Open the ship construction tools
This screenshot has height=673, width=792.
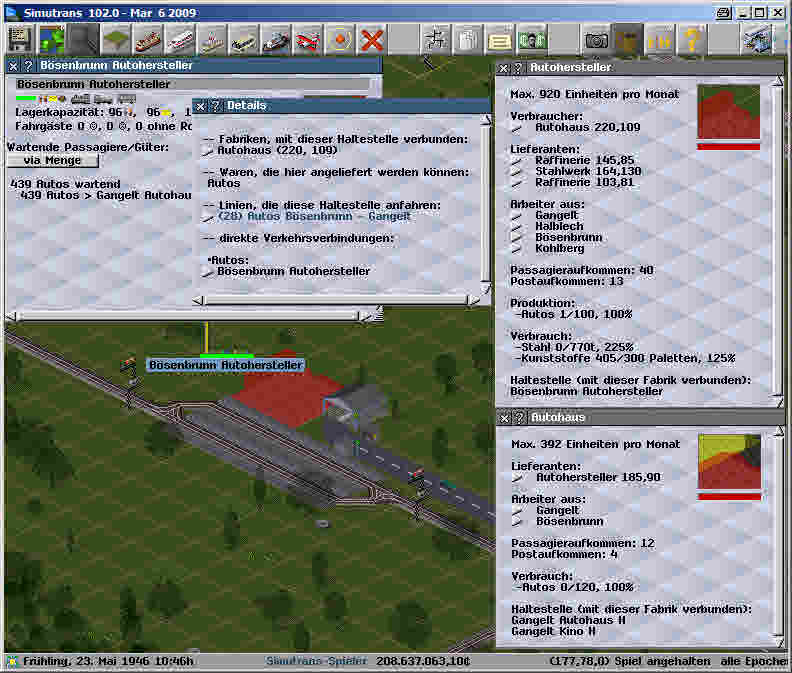click(x=275, y=40)
